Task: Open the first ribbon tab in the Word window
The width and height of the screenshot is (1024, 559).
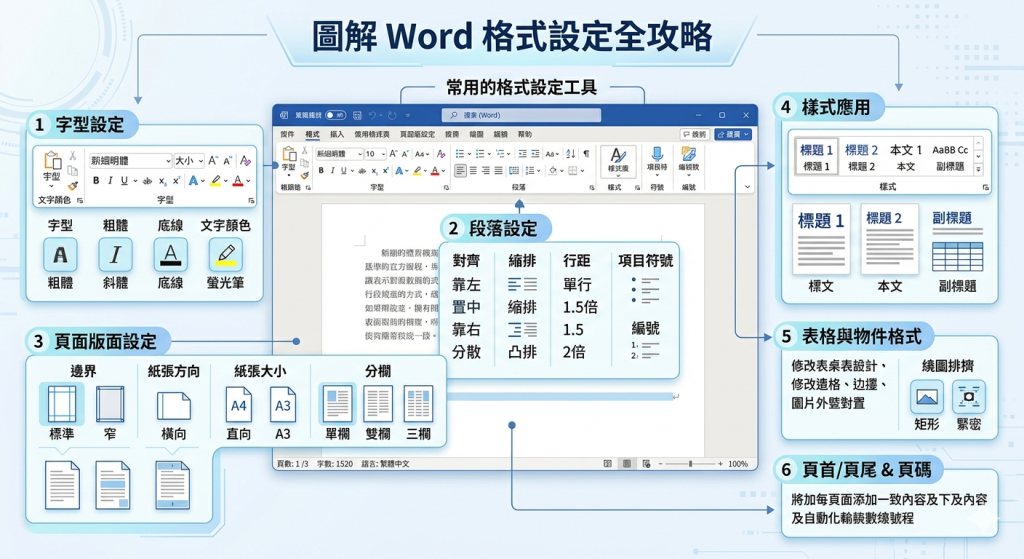Action: [287, 134]
